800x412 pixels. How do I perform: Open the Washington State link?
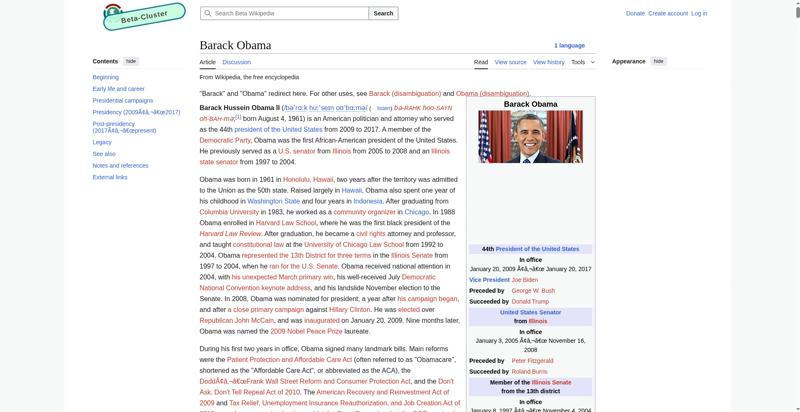[273, 201]
